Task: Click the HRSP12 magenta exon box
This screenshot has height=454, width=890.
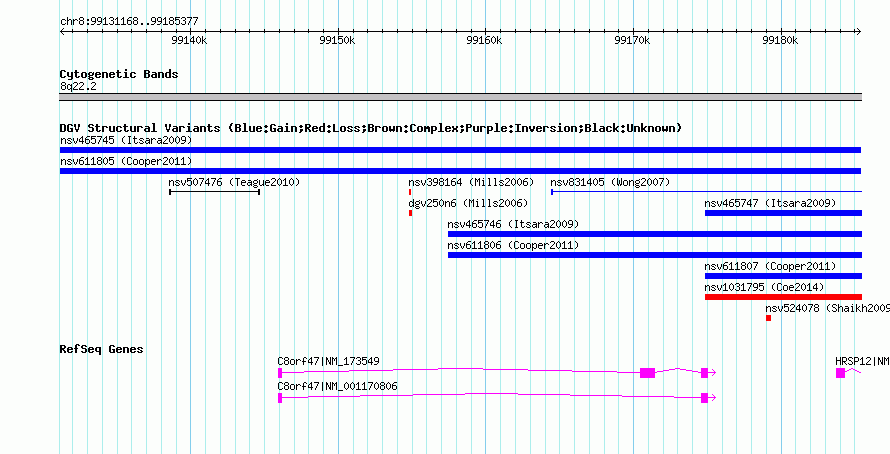Action: (x=840, y=373)
